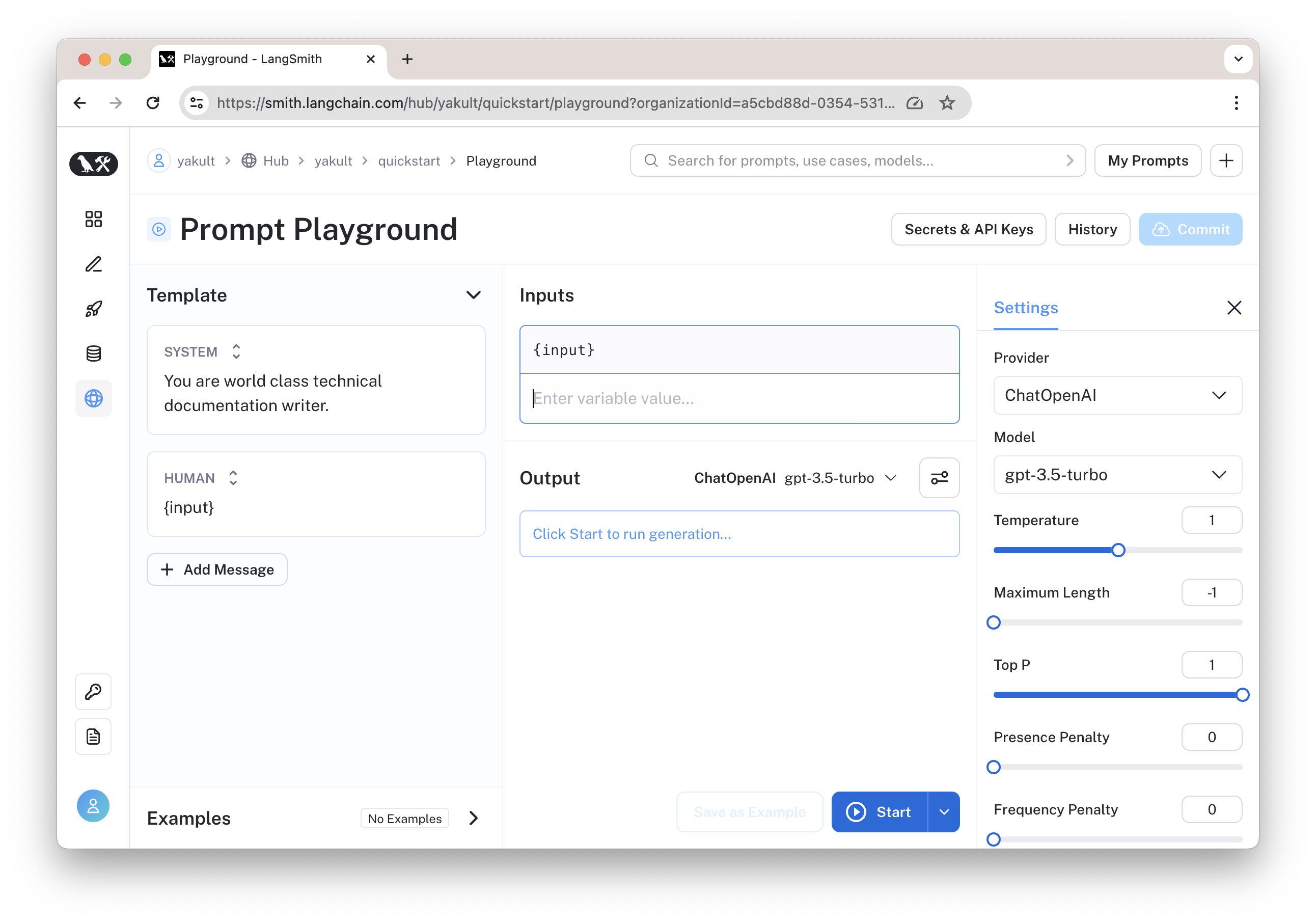Open Secrets & API Keys
Image resolution: width=1316 pixels, height=924 pixels.
(968, 229)
